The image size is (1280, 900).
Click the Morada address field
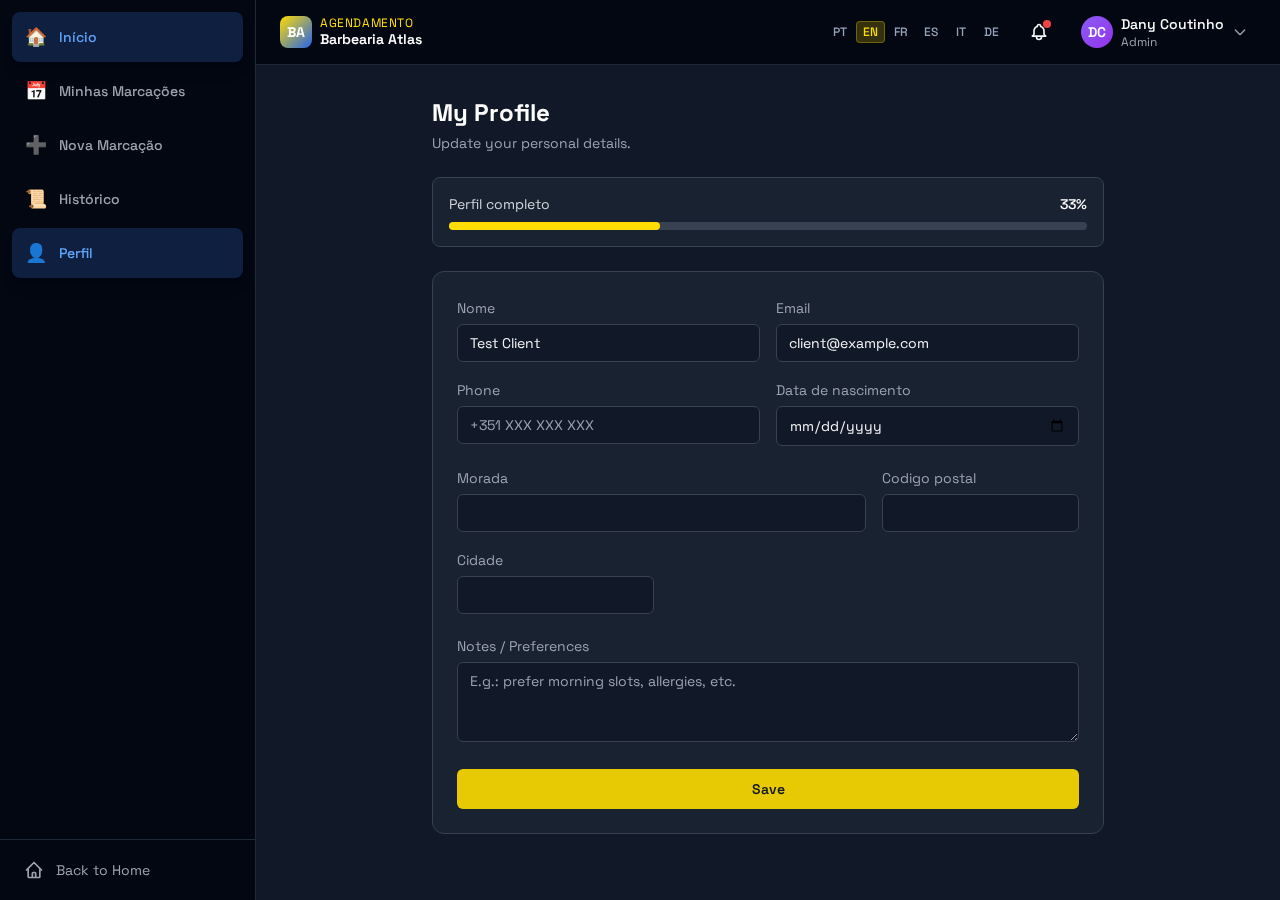(661, 513)
